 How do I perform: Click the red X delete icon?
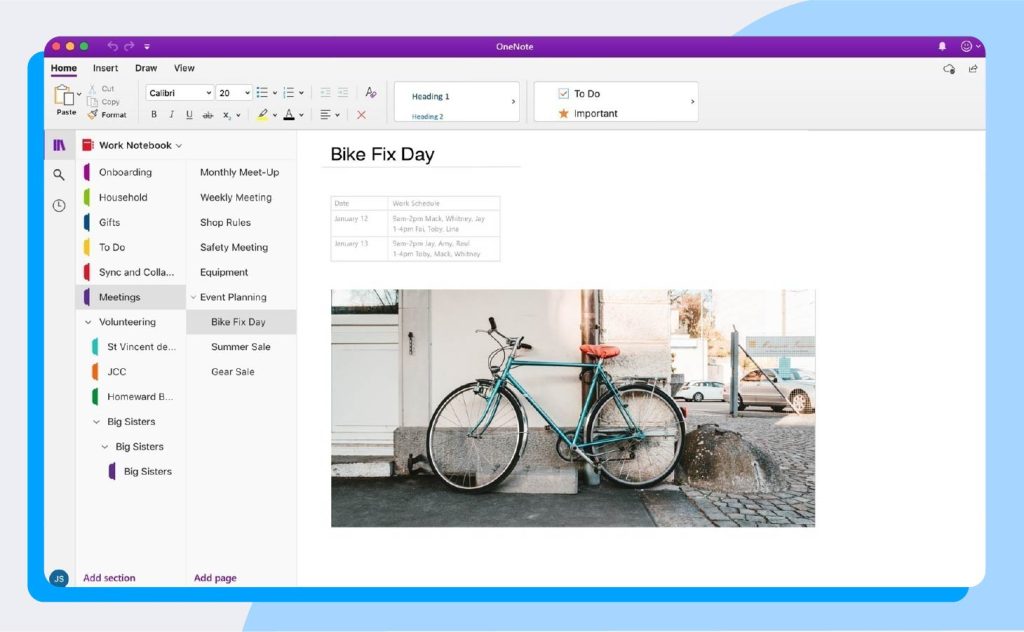click(x=362, y=115)
